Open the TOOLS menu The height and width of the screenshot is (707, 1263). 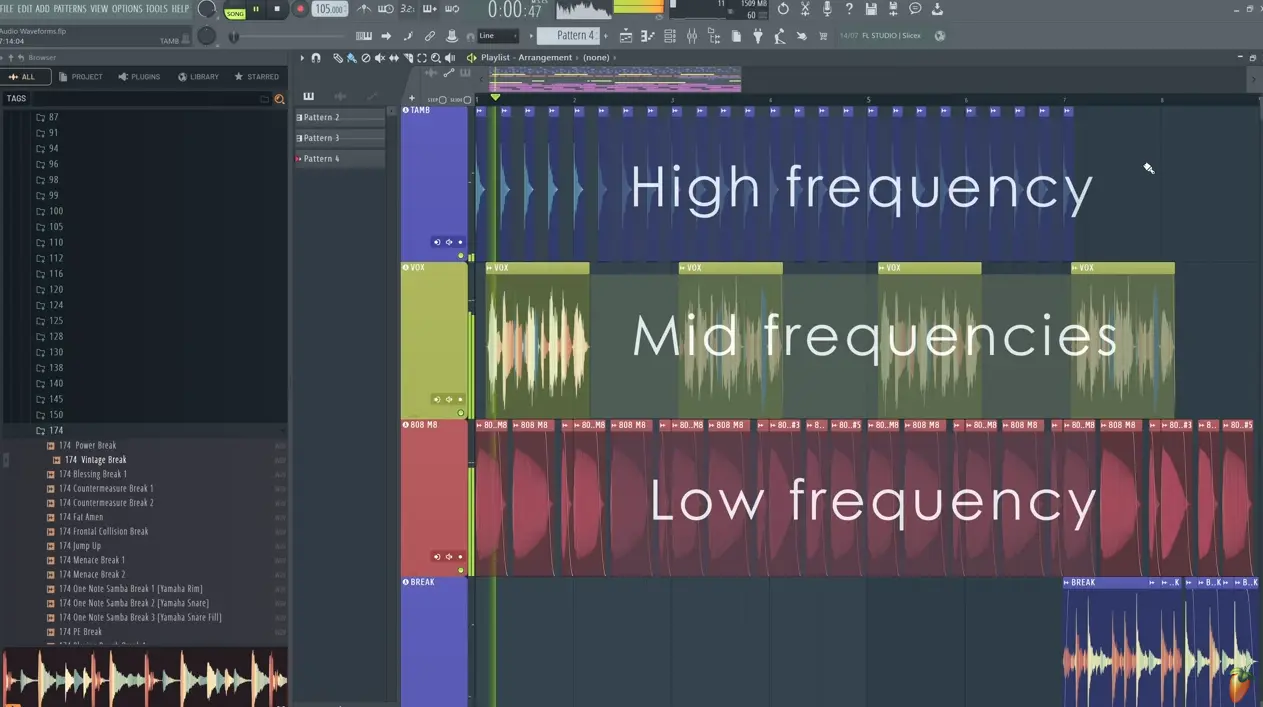(157, 8)
